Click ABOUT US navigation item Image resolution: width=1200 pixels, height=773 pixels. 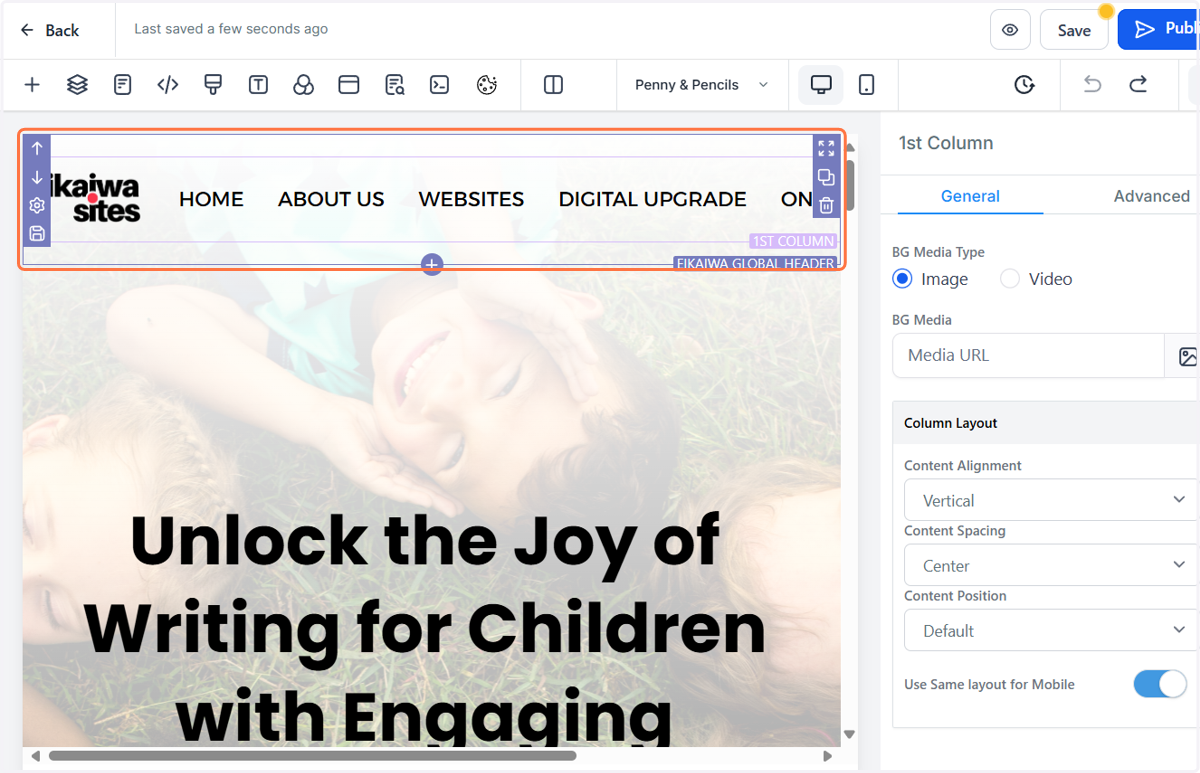pyautogui.click(x=331, y=199)
